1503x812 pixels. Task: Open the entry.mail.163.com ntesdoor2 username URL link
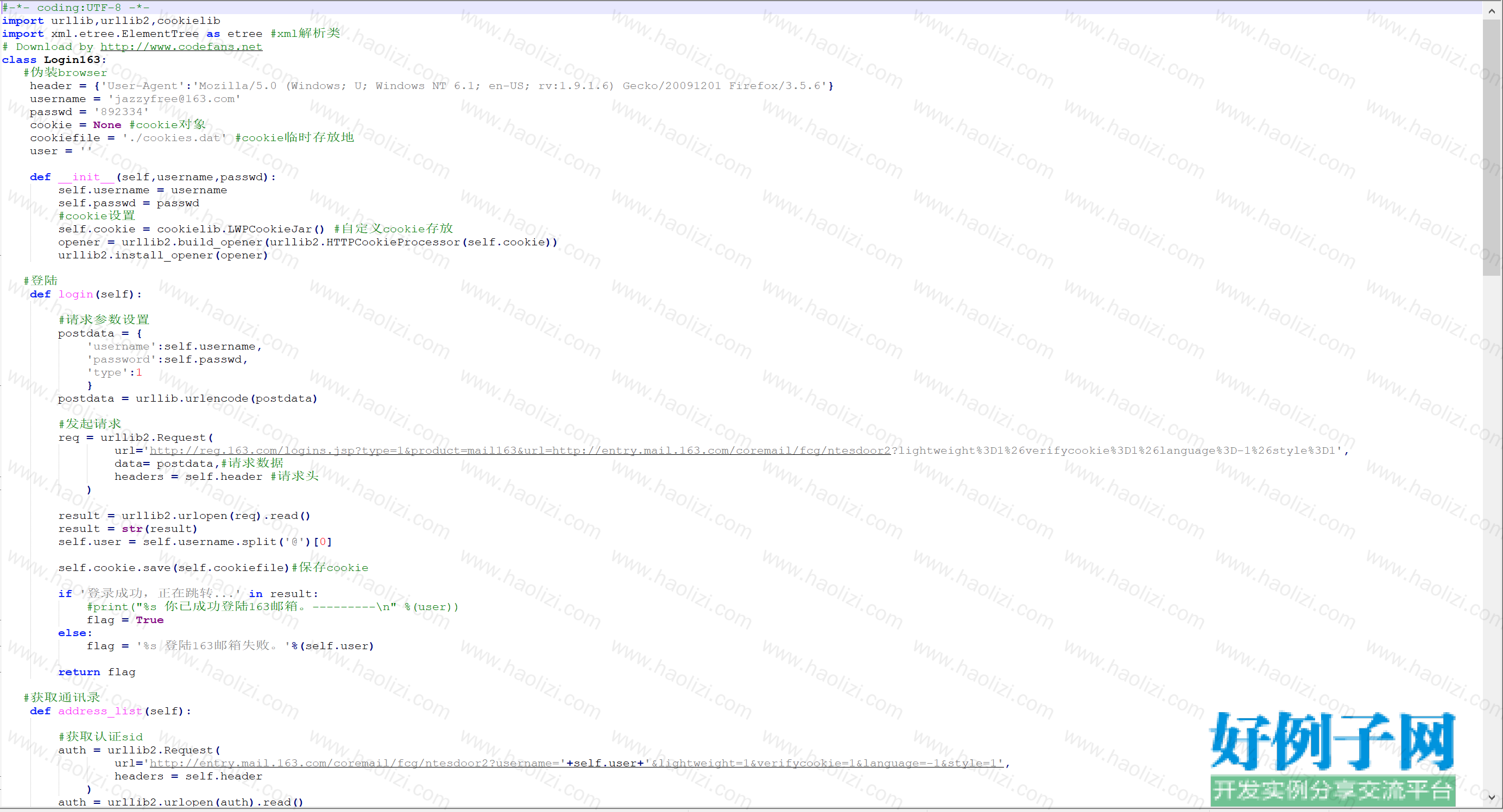[577, 763]
